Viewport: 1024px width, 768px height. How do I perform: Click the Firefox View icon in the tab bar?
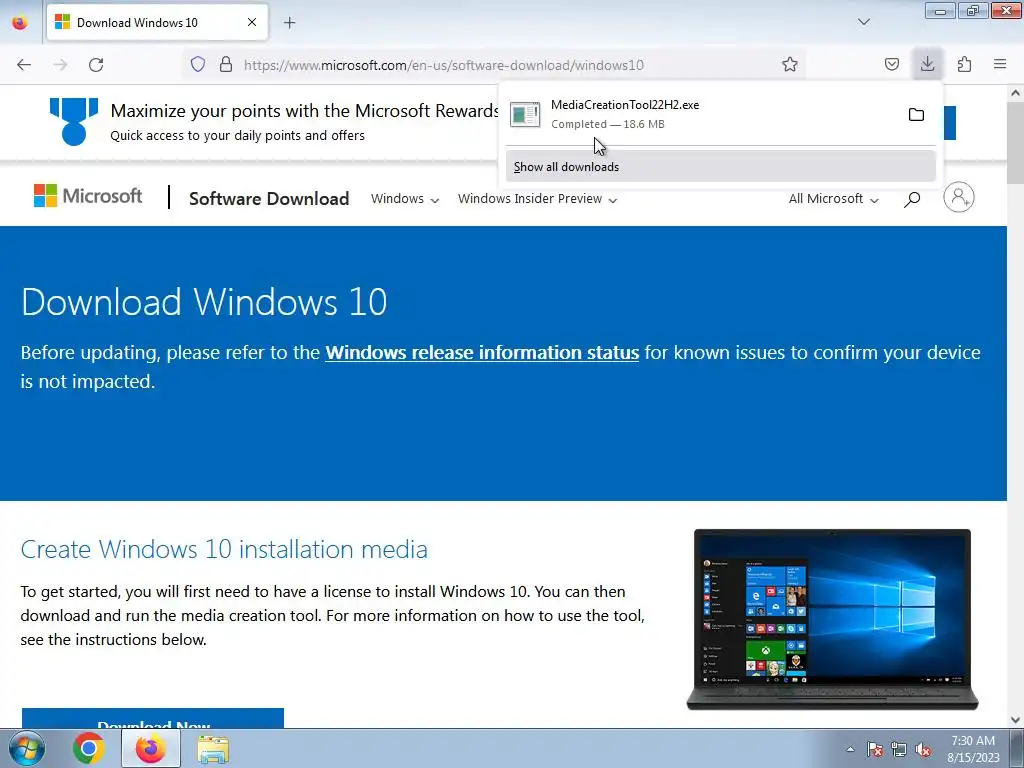[x=20, y=22]
